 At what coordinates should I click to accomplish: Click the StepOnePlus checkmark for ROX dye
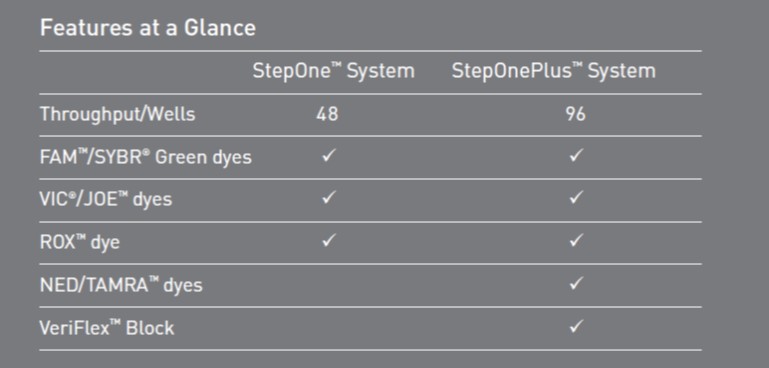(576, 241)
